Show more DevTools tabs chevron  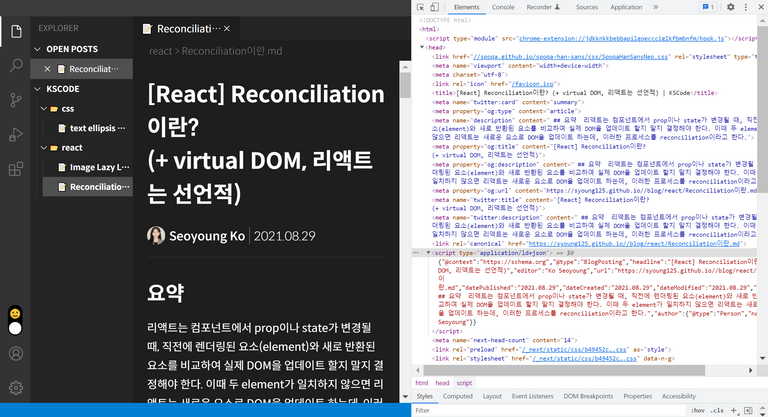pyautogui.click(x=655, y=7)
